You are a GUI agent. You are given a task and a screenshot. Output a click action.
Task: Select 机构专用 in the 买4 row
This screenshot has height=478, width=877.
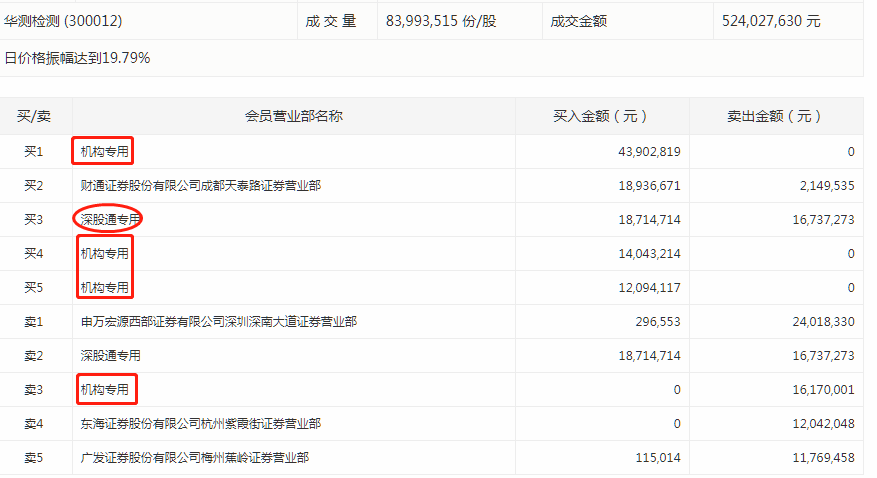click(x=105, y=254)
